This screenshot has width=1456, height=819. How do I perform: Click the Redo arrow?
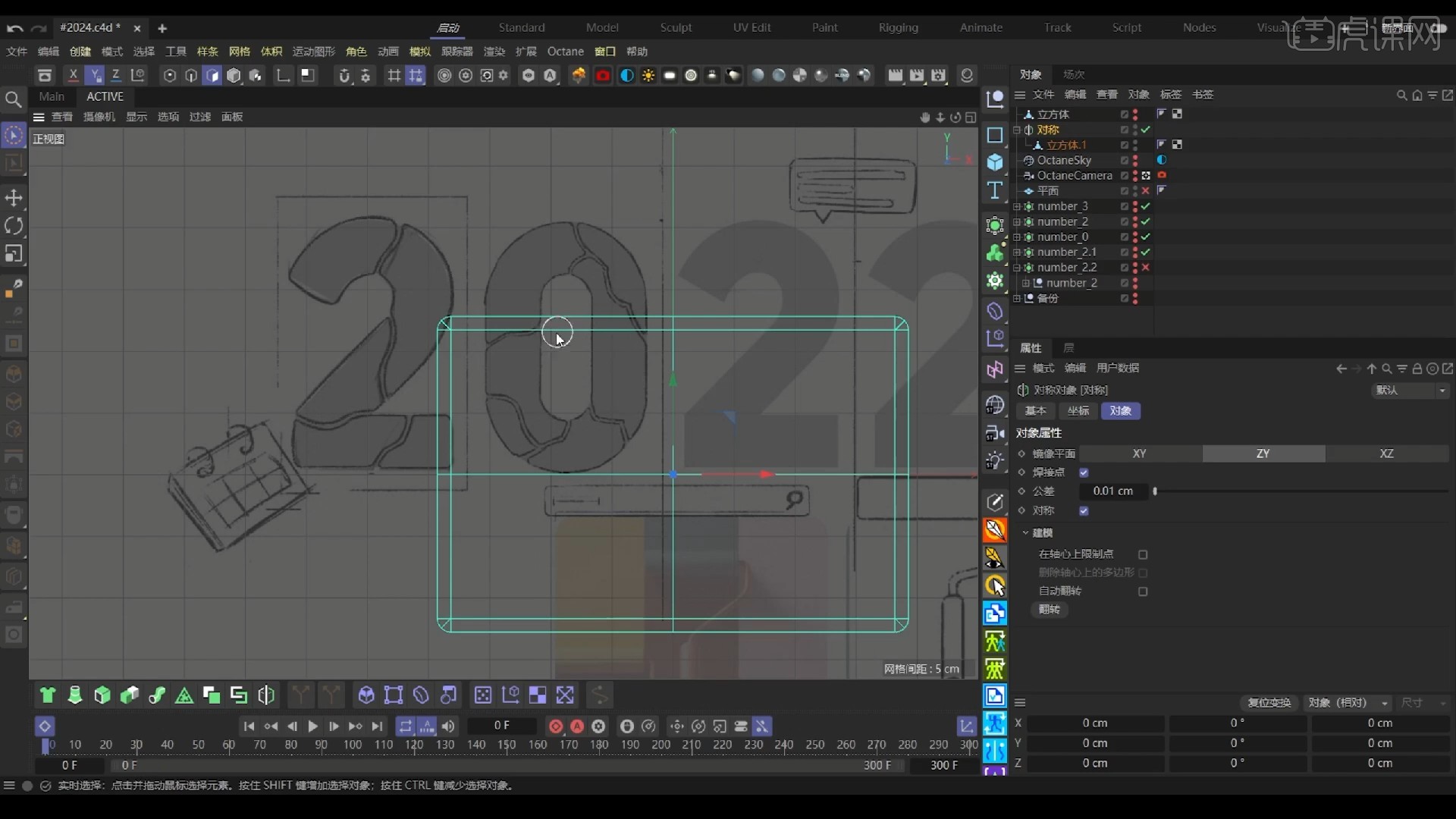(39, 28)
